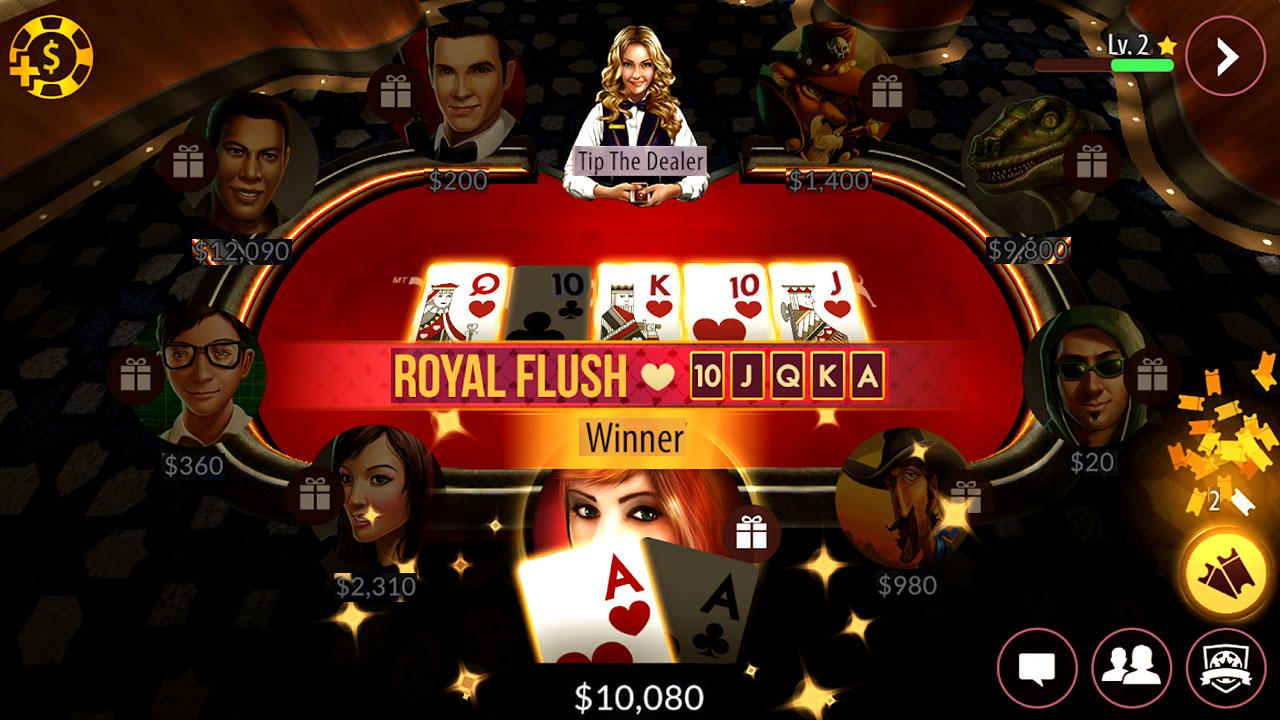
Task: Open the friends list icon
Action: pos(1131,667)
